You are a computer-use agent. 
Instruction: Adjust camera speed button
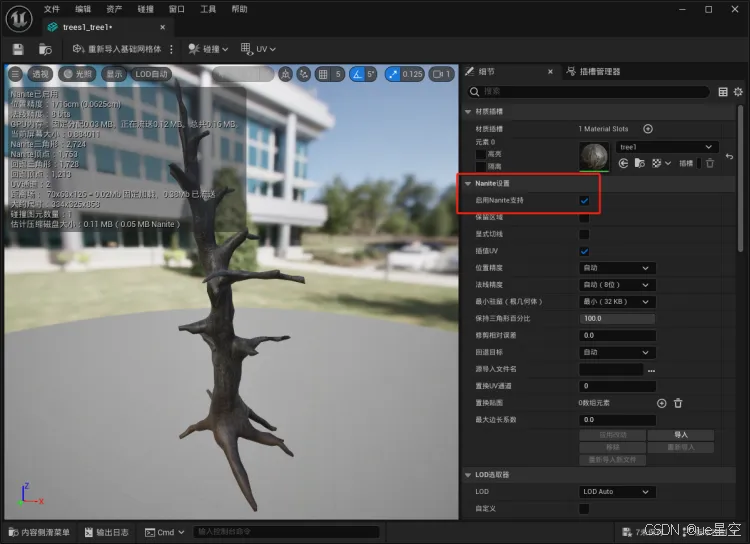441,74
